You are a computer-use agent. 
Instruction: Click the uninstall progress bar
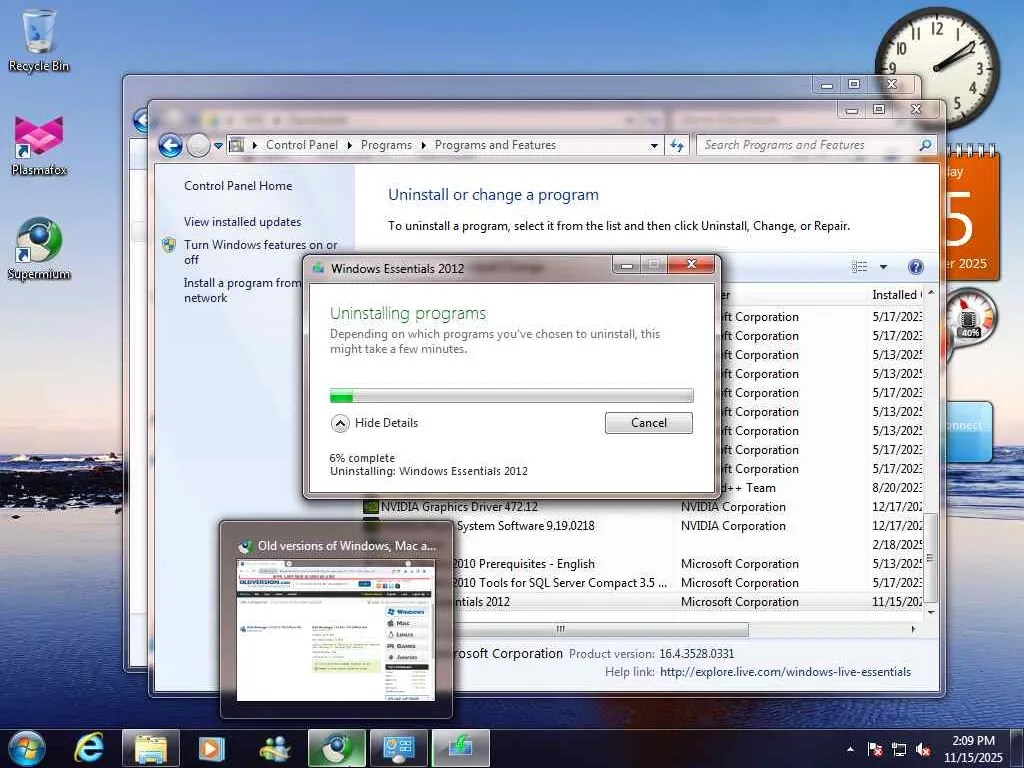coord(511,395)
